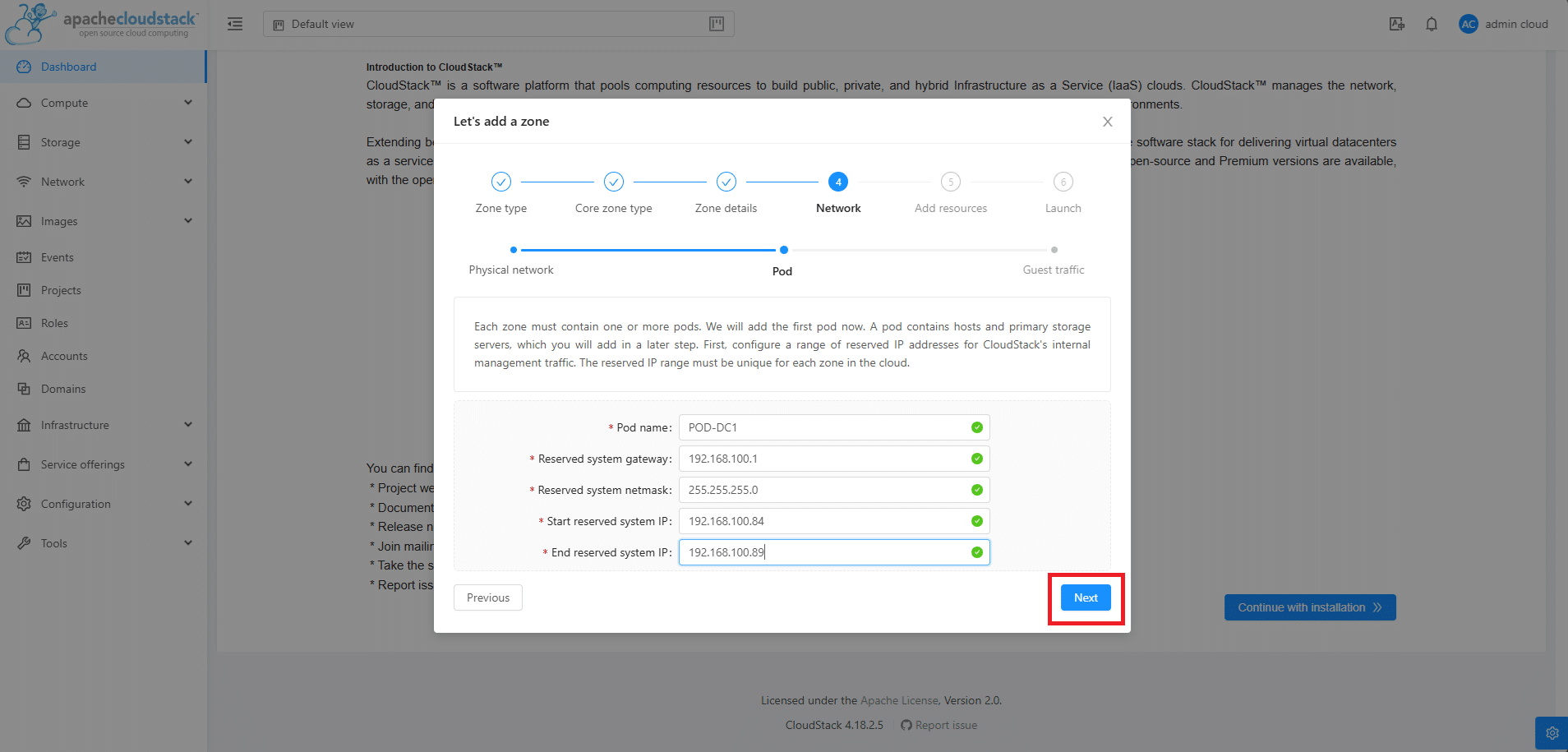Open the Report issue link

click(946, 725)
